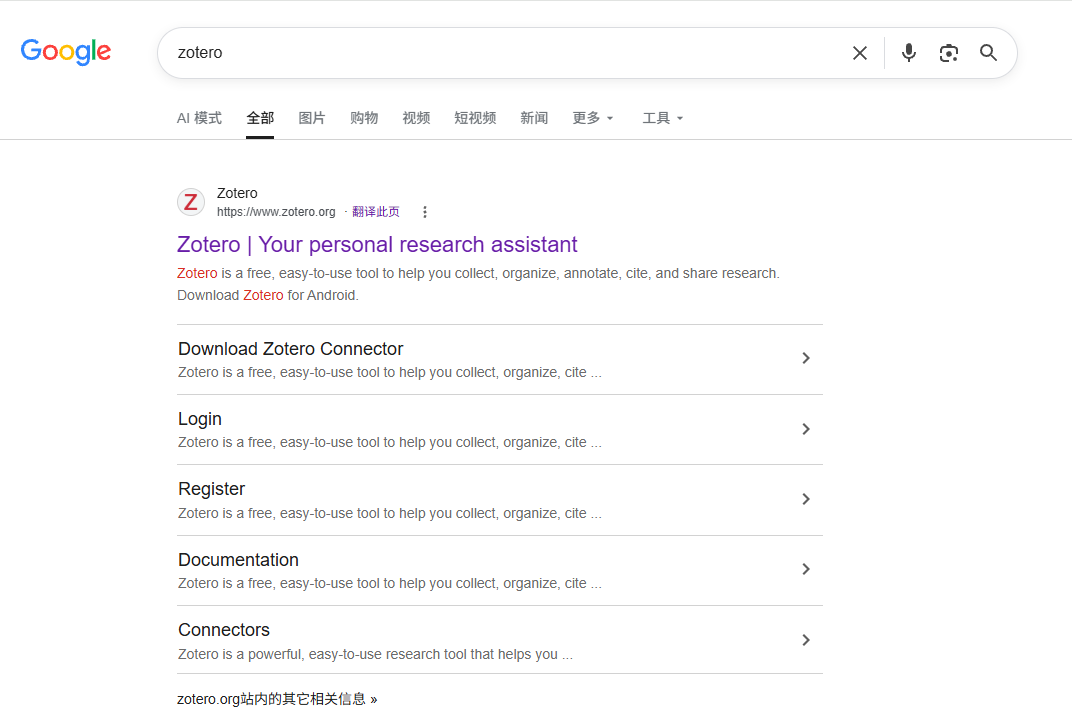The height and width of the screenshot is (724, 1072).
Task: Expand the Connectors sitelink chevron
Action: (806, 640)
